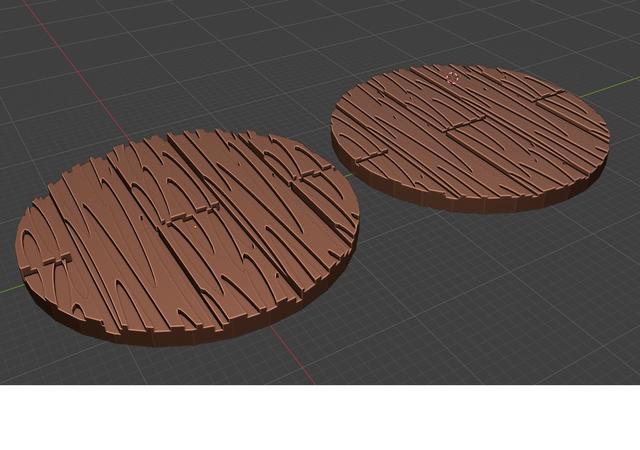The height and width of the screenshot is (450, 640).
Task: Select the larger wooden base on the left
Action: [187, 238]
